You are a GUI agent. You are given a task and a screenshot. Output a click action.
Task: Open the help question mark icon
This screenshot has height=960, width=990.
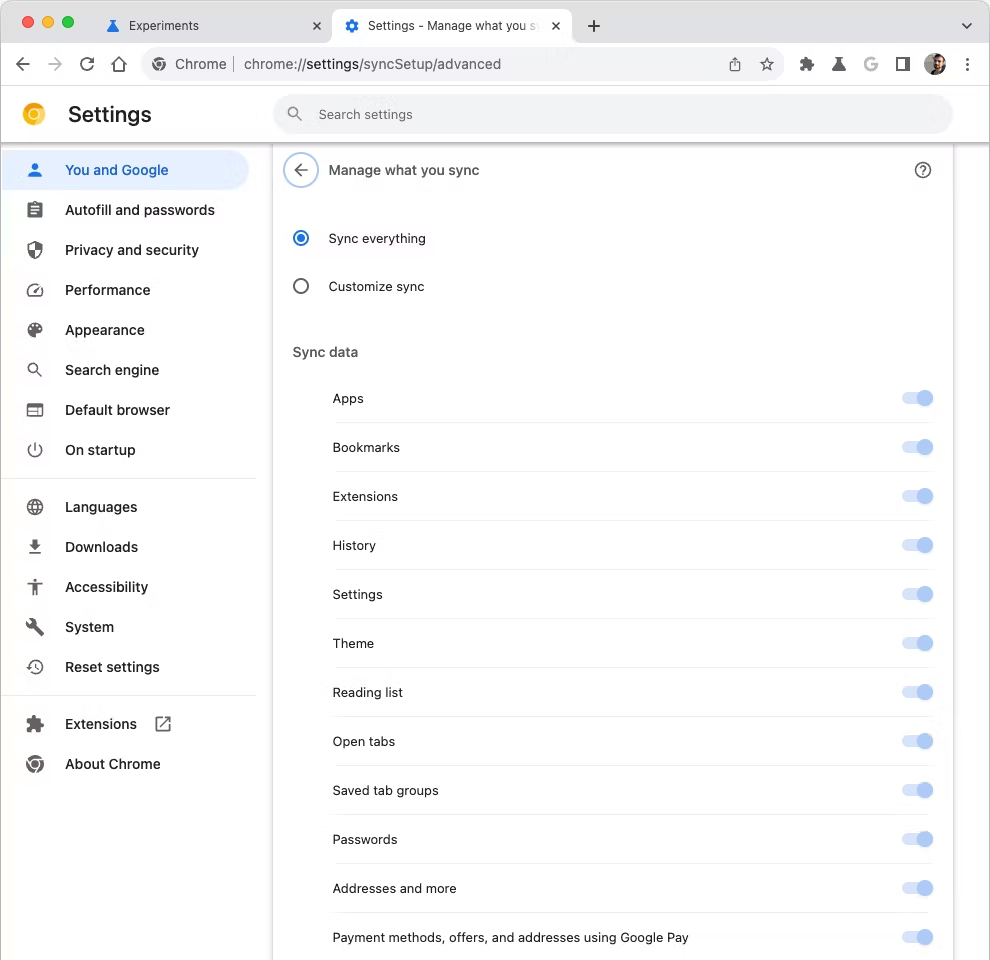point(923,170)
